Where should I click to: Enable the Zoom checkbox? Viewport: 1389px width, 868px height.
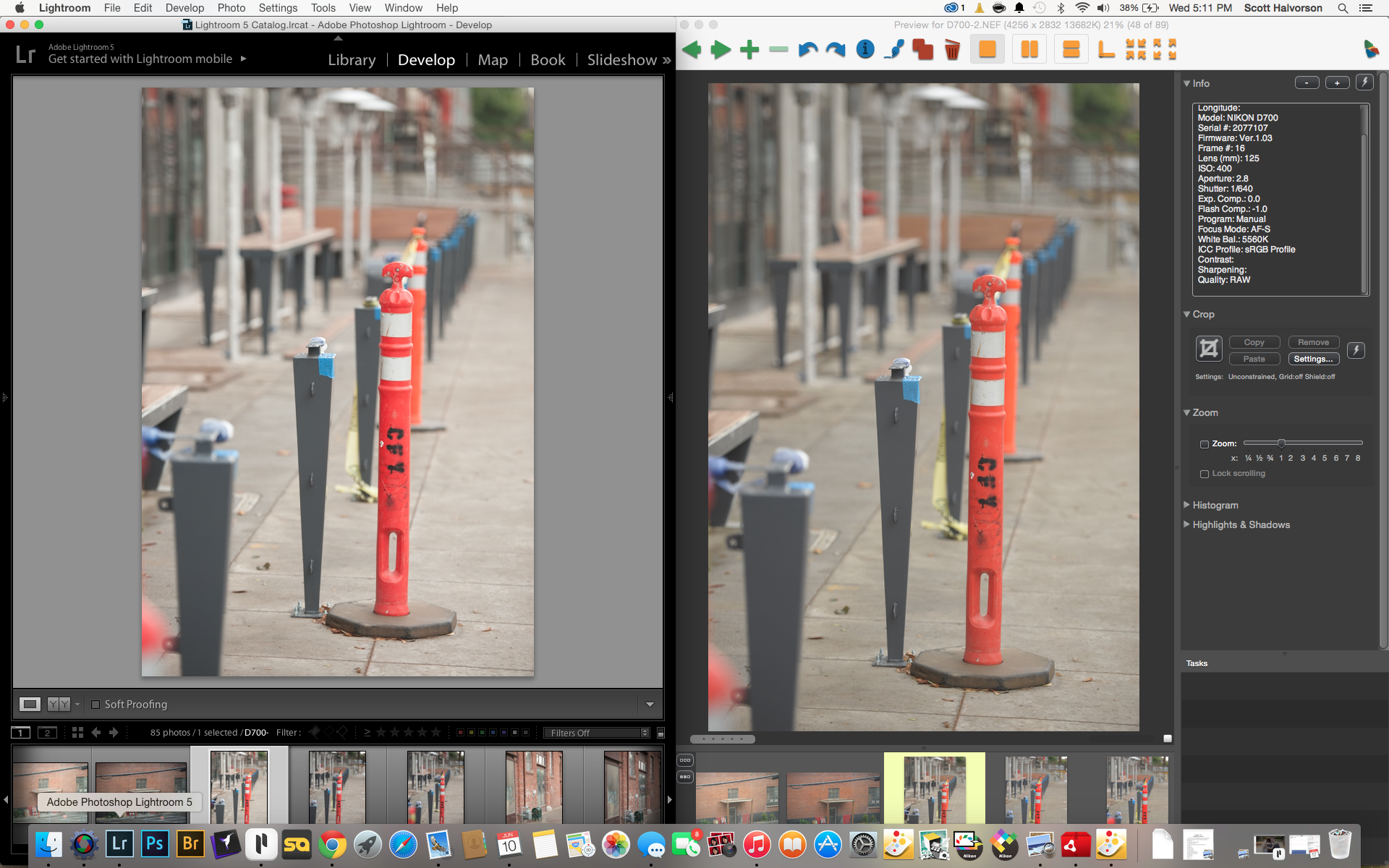tap(1205, 444)
